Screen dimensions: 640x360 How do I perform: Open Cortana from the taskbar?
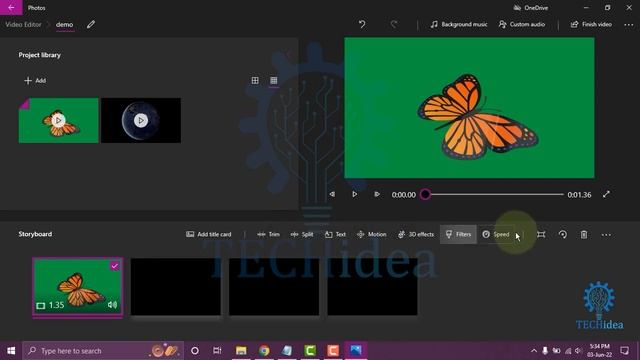coord(195,351)
